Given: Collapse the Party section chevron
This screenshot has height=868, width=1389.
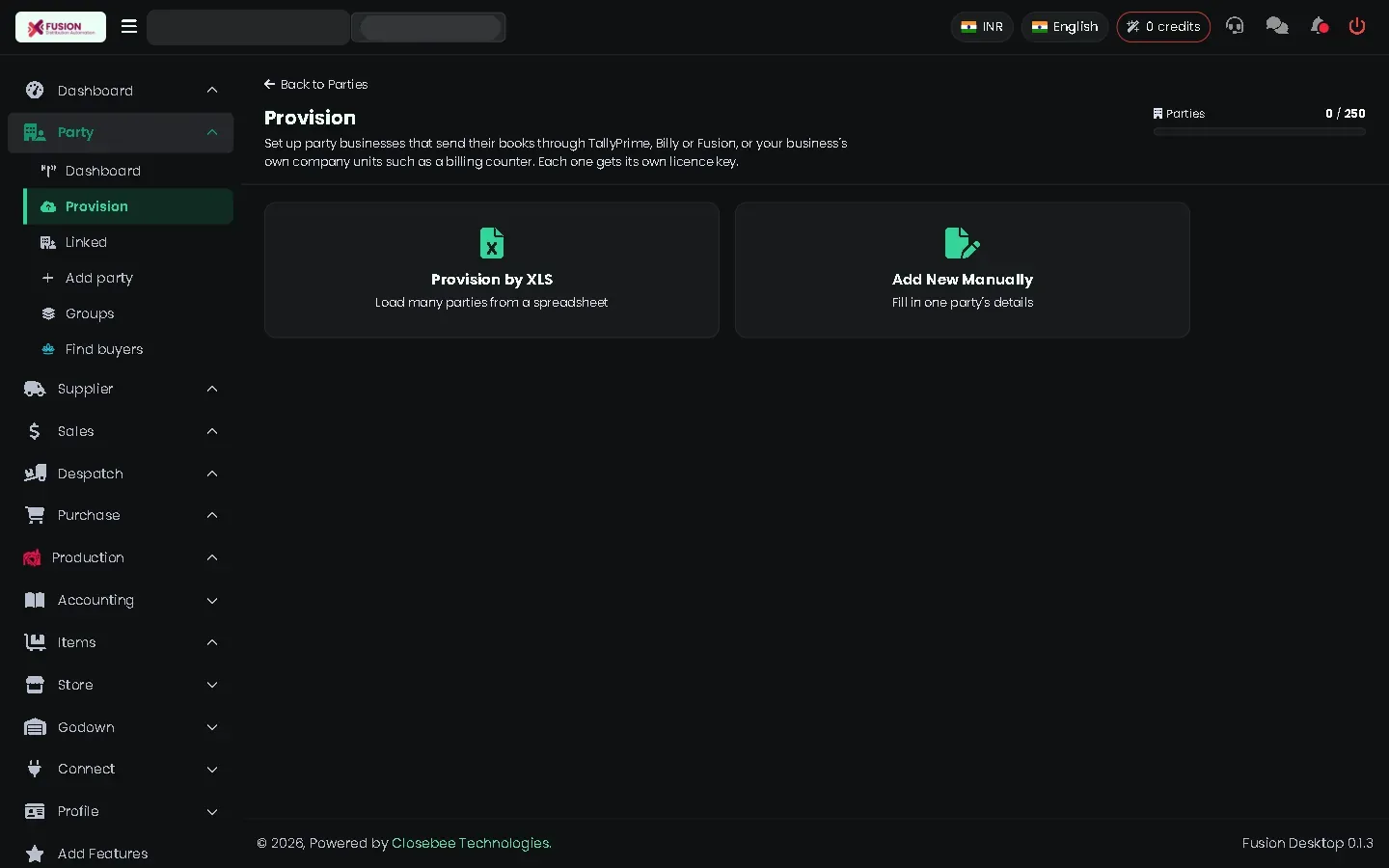Looking at the screenshot, I should click(212, 132).
